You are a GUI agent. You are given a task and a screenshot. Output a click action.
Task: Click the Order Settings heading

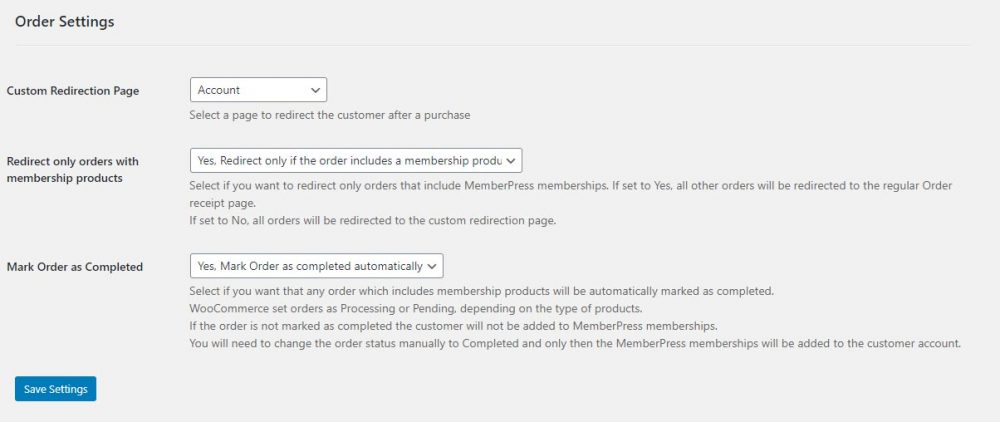64,22
